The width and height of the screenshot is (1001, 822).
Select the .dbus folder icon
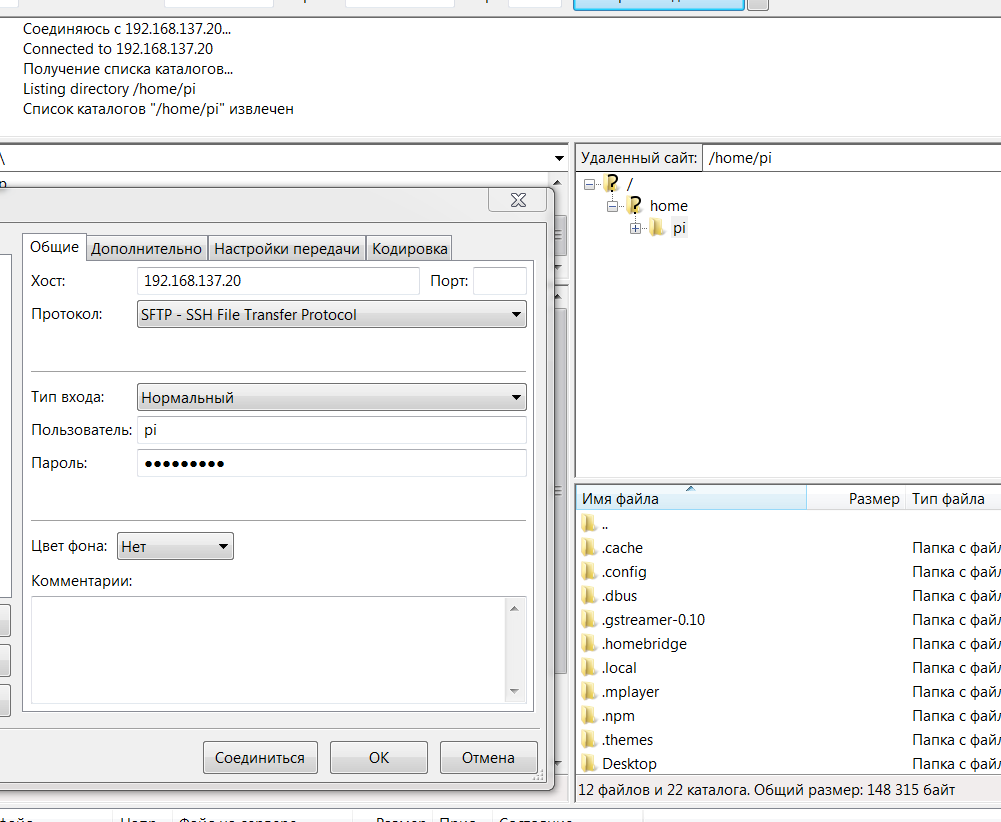pyautogui.click(x=589, y=595)
